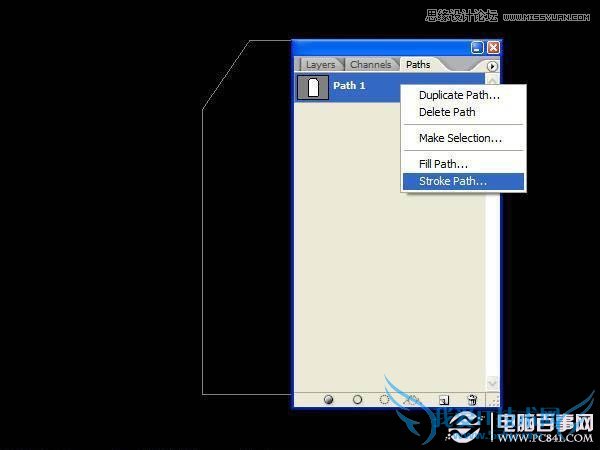The height and width of the screenshot is (450, 600).
Task: Select the Path 1 row name
Action: [x=349, y=86]
